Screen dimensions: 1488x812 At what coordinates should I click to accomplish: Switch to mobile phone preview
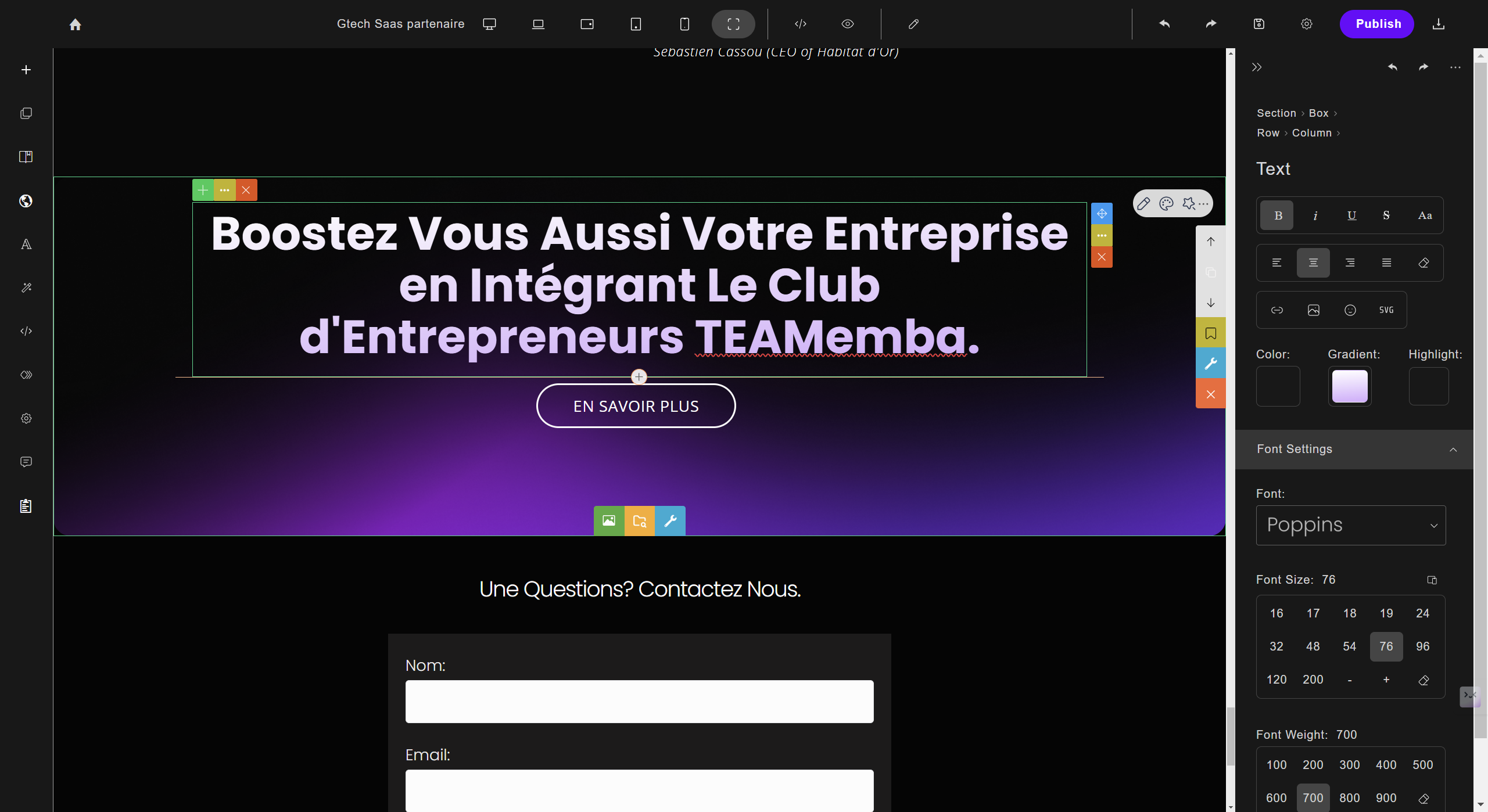684,24
